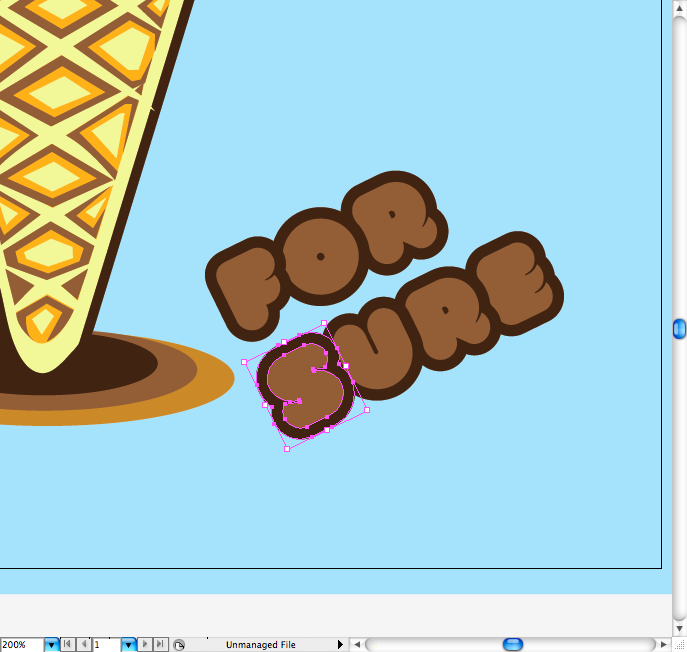Click horizontal scrollbar right arrow
The image size is (687, 652).
tap(664, 645)
